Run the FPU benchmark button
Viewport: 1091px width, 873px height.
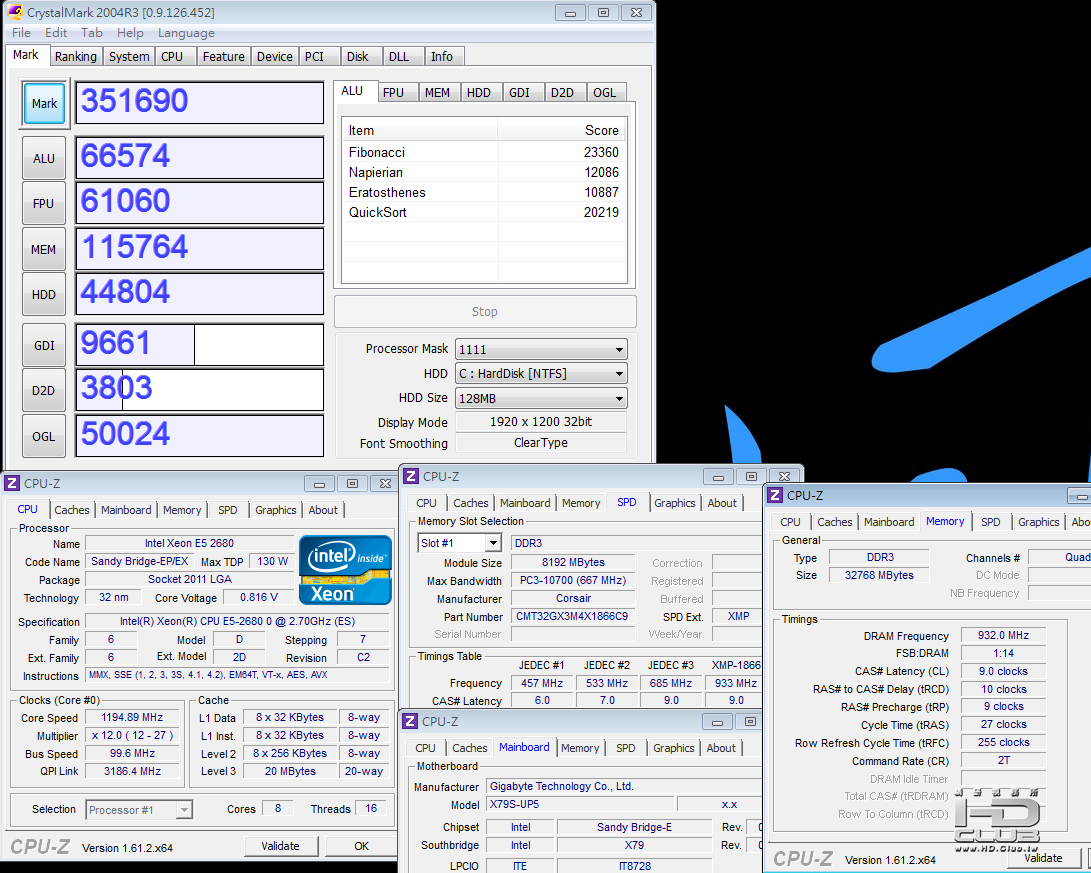pyautogui.click(x=44, y=204)
